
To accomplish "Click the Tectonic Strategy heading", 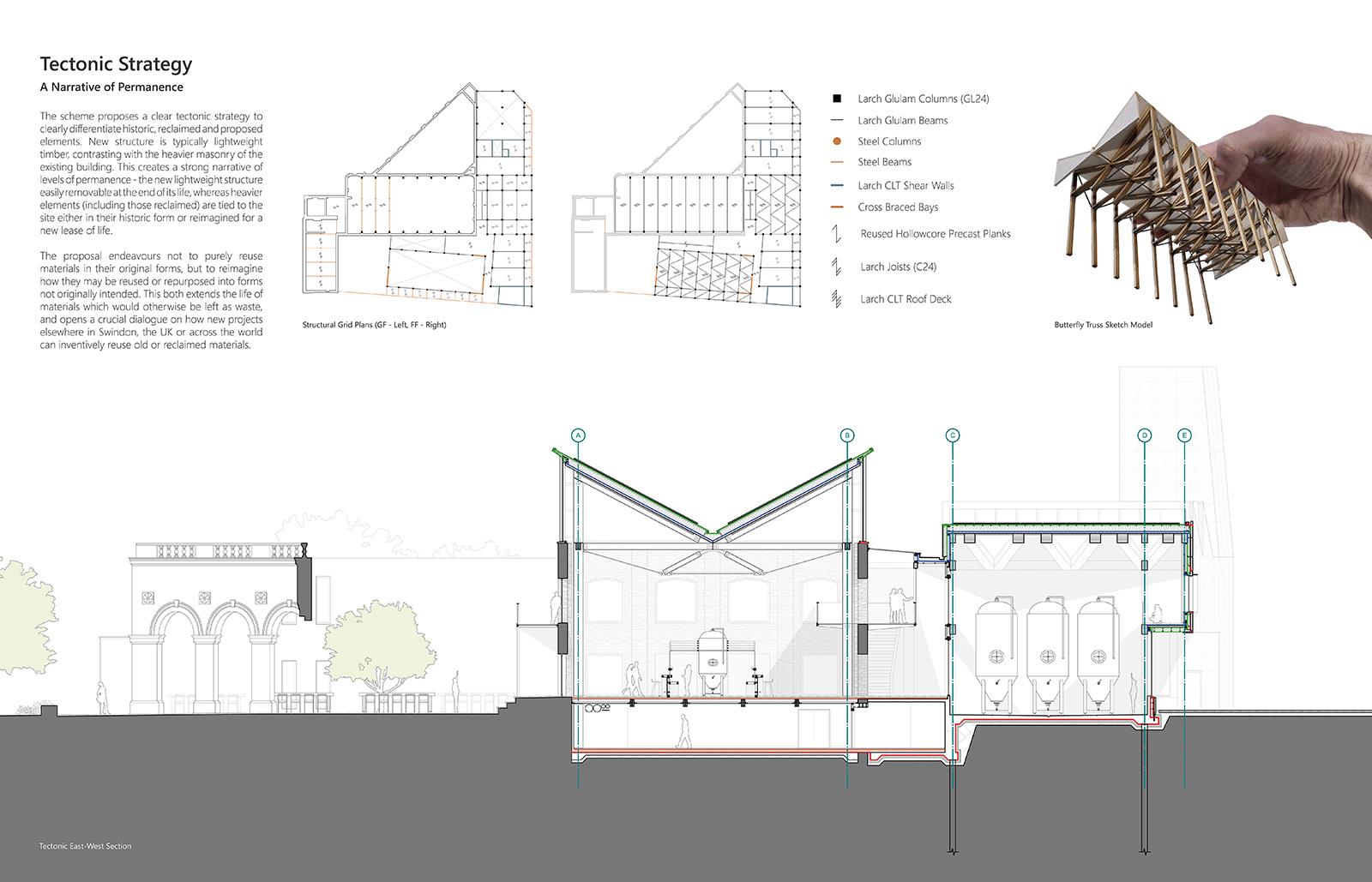I will click(x=117, y=64).
